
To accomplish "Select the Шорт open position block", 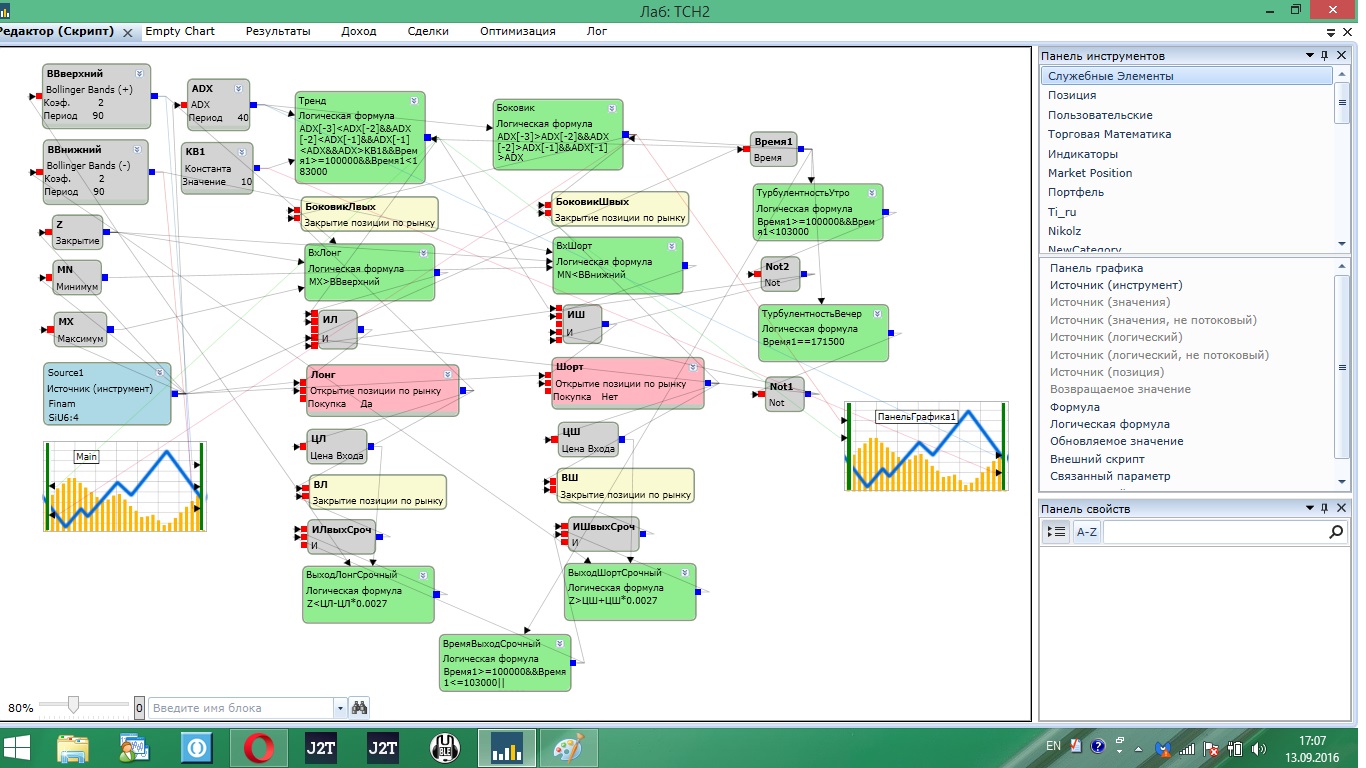I will tap(628, 383).
